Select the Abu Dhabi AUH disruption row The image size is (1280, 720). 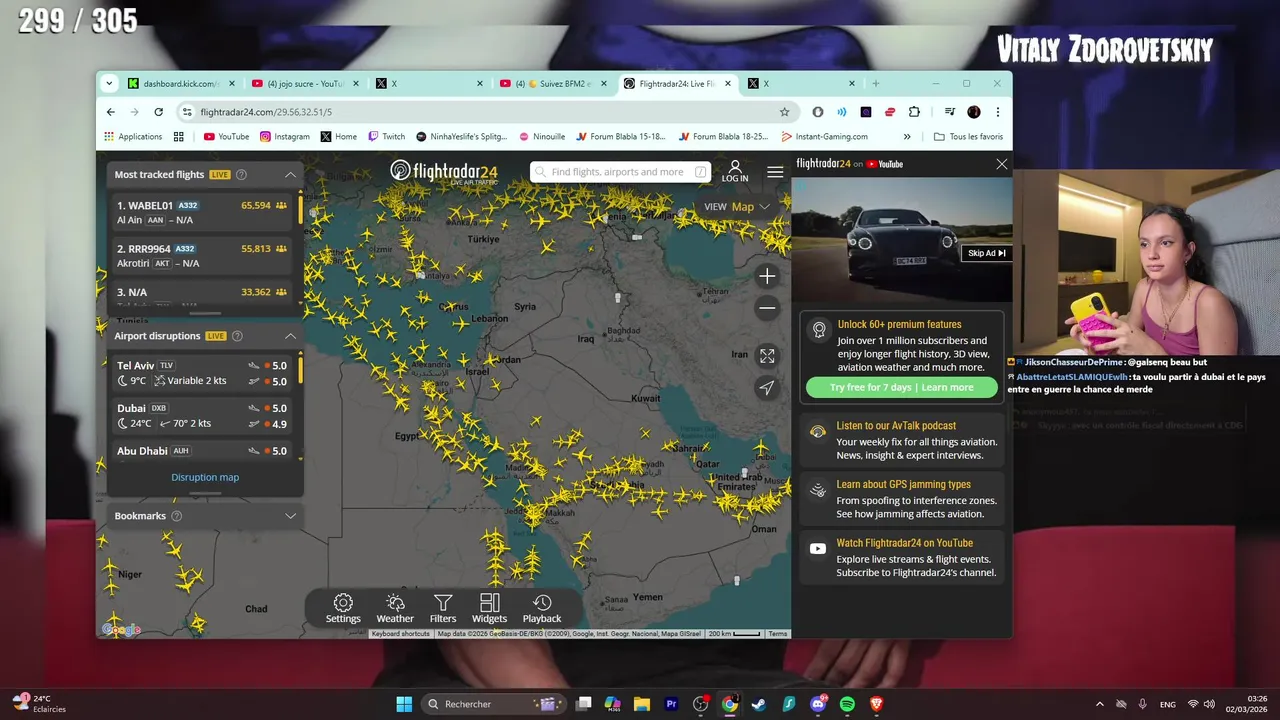tap(203, 451)
